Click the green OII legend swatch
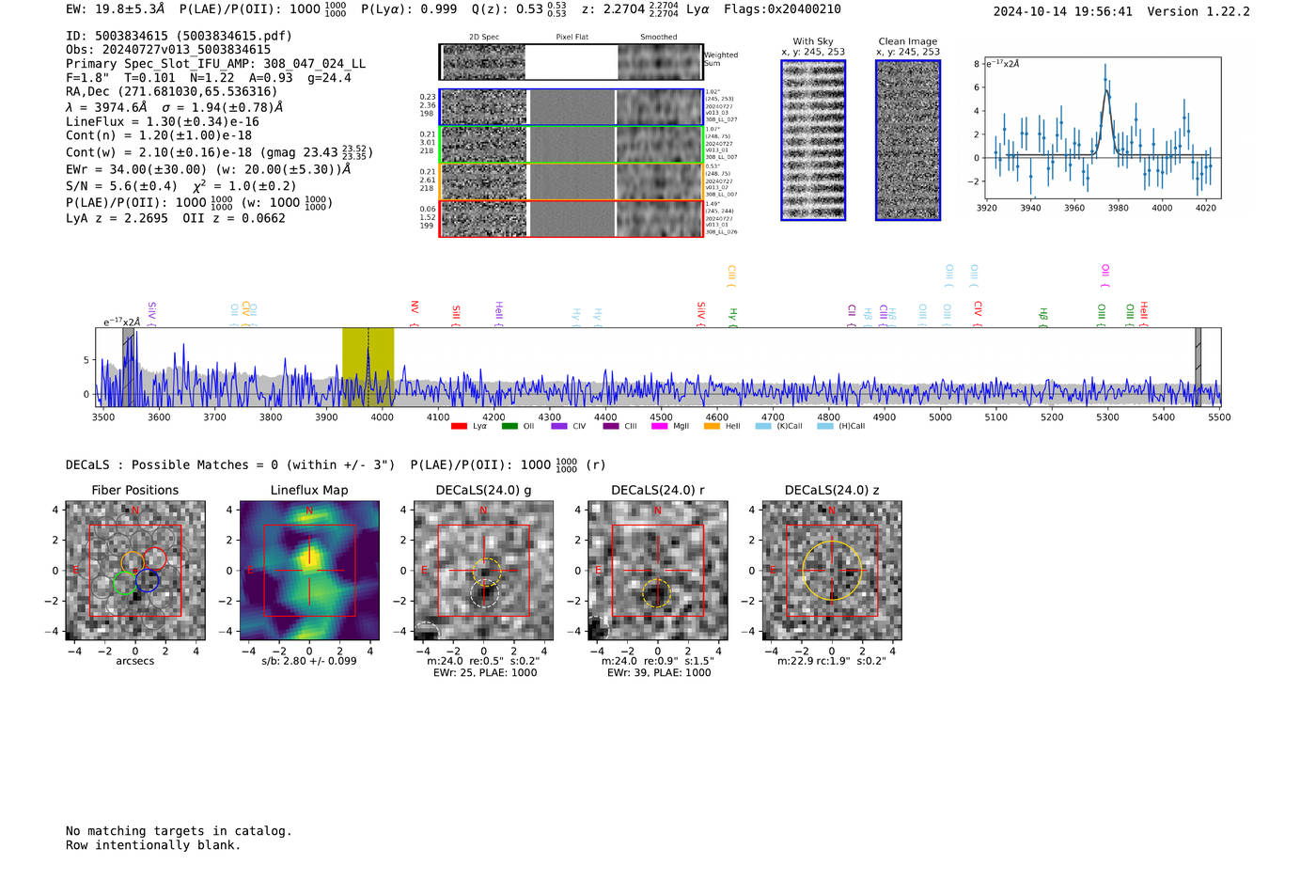1316x896 pixels. [x=509, y=427]
